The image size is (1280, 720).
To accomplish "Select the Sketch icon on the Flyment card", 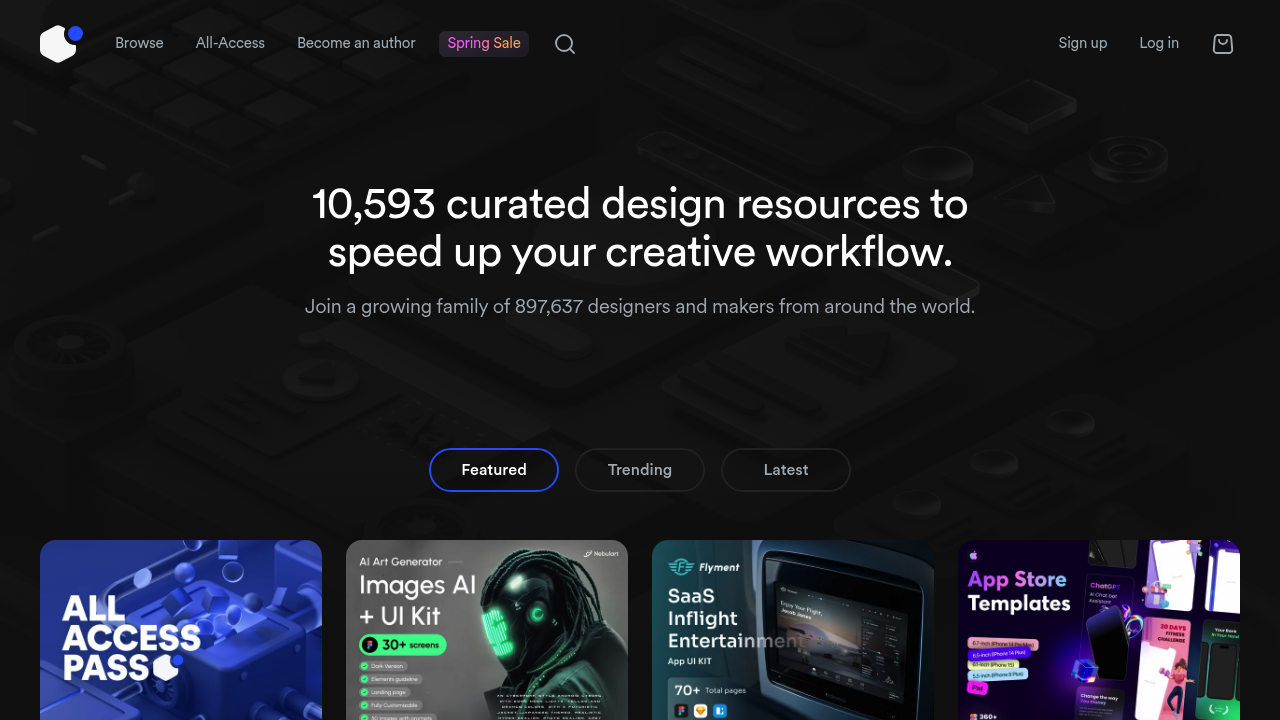I will (700, 710).
